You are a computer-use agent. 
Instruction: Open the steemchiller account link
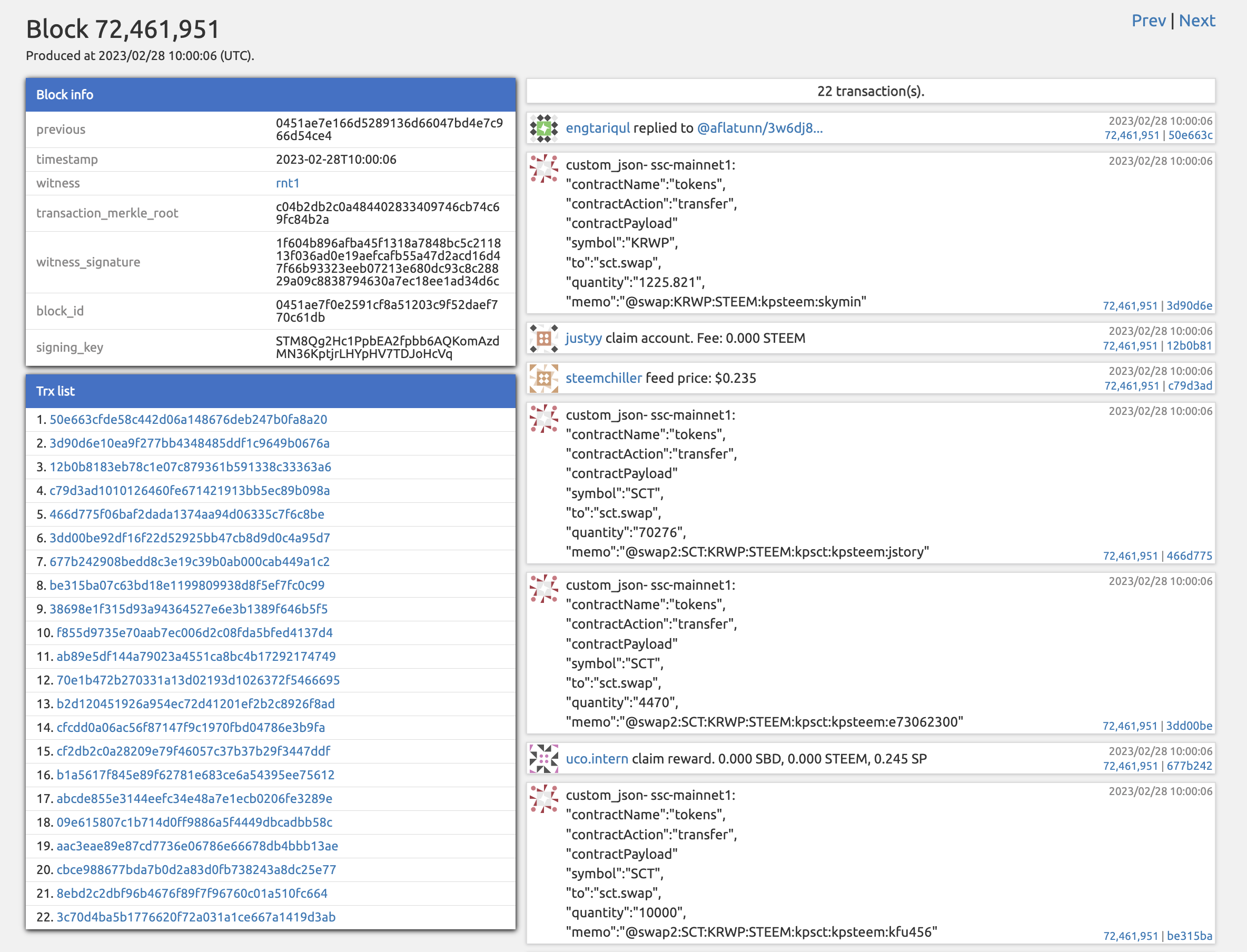[603, 378]
